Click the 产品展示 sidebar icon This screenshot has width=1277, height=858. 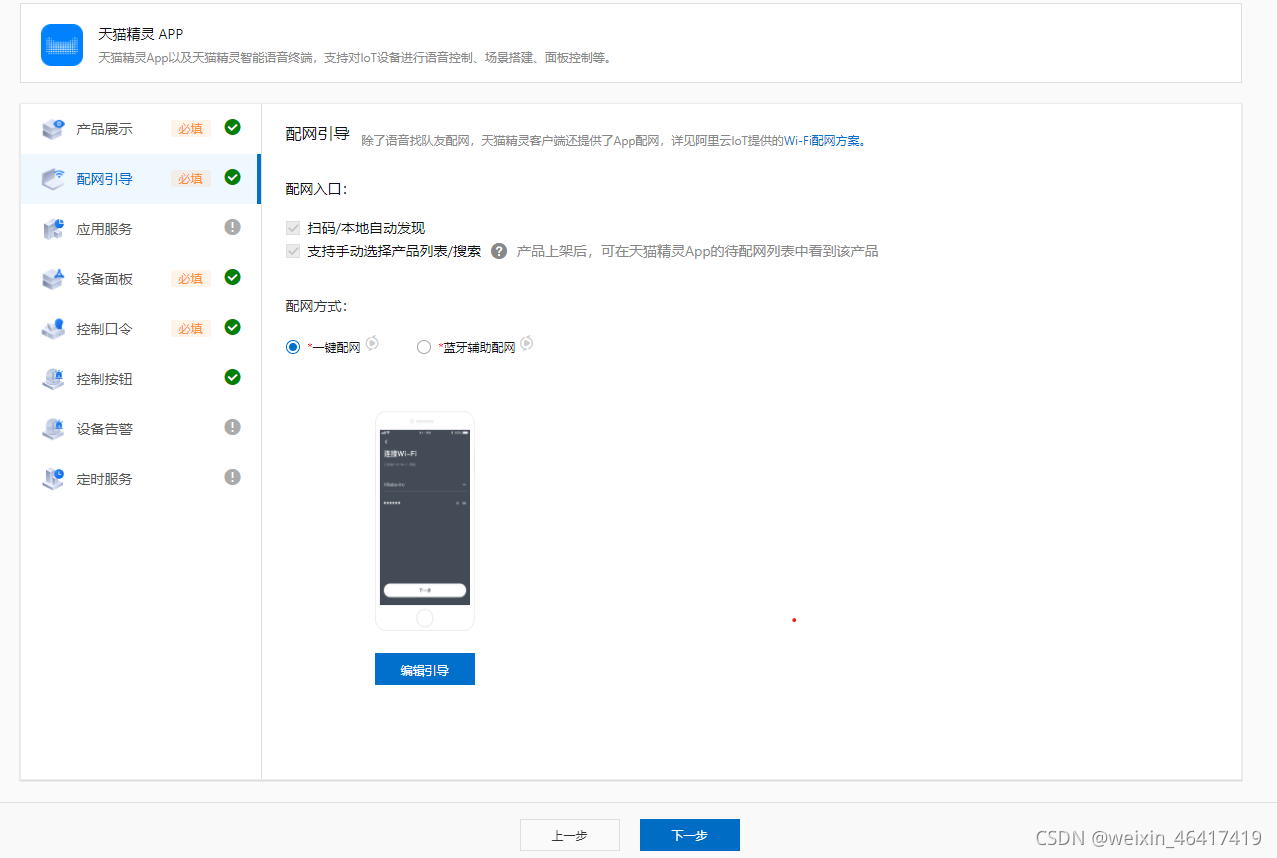[x=53, y=129]
